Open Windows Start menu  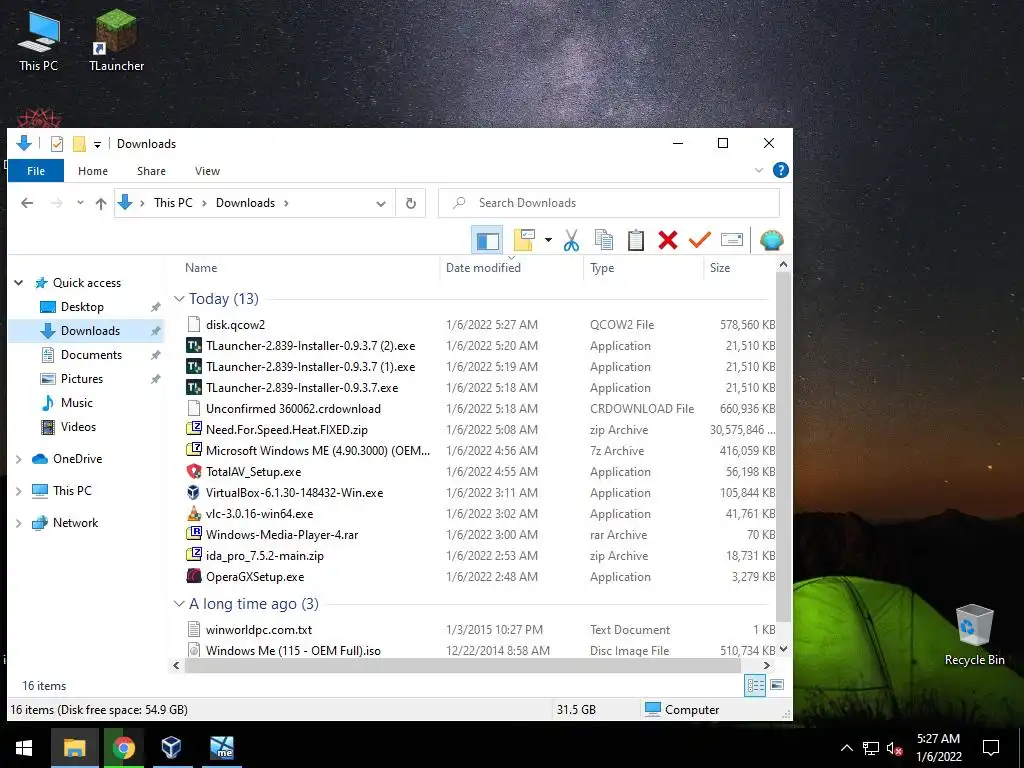point(24,748)
